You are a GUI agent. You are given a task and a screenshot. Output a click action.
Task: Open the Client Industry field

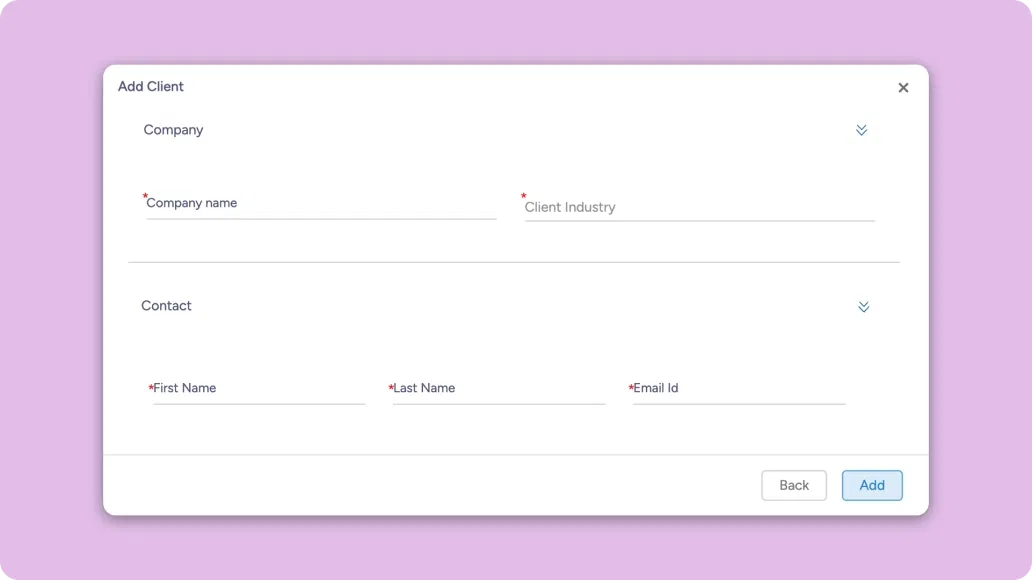(x=698, y=207)
